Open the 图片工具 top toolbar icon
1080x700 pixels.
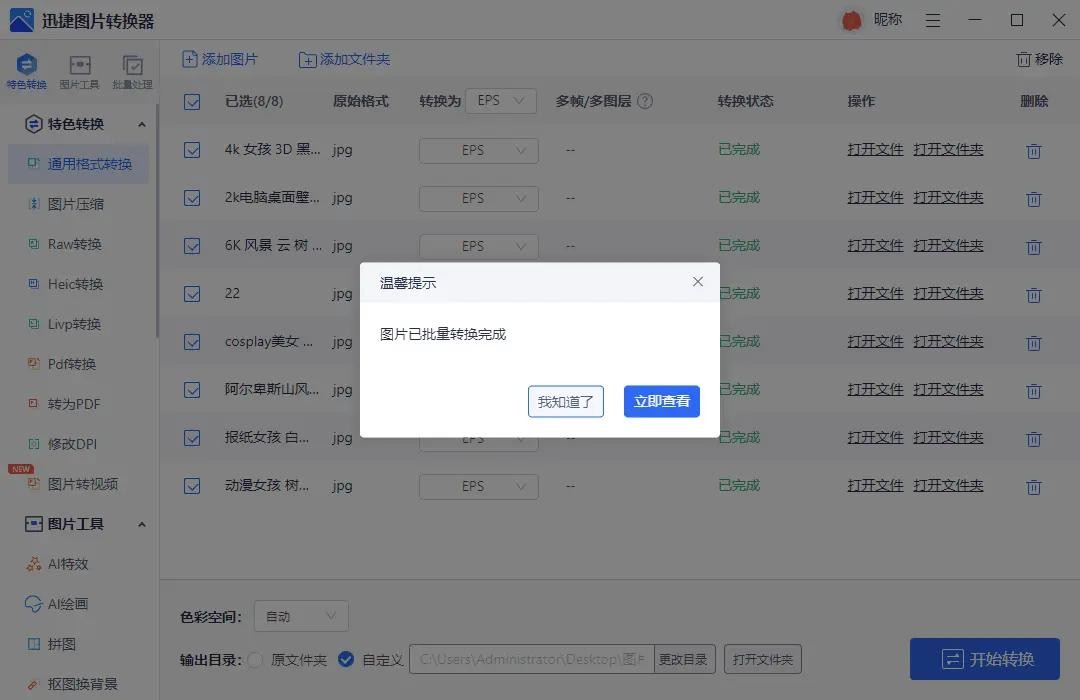[80, 66]
